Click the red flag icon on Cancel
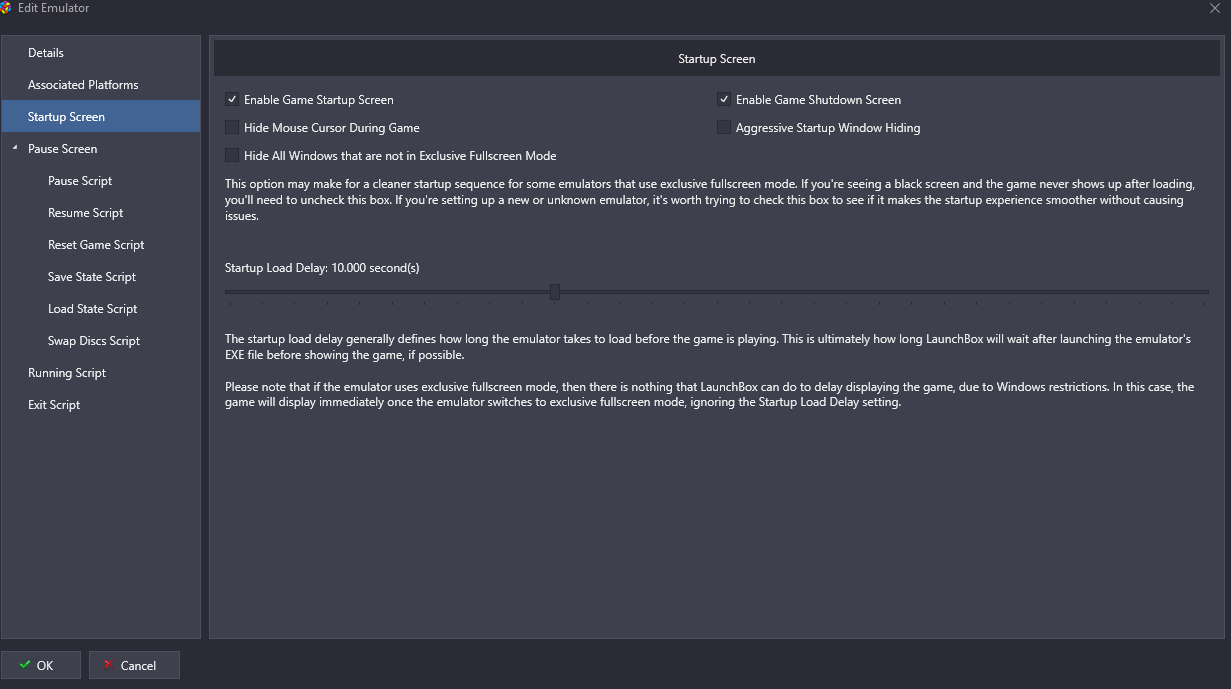Image resolution: width=1231 pixels, height=689 pixels. pyautogui.click(x=108, y=665)
